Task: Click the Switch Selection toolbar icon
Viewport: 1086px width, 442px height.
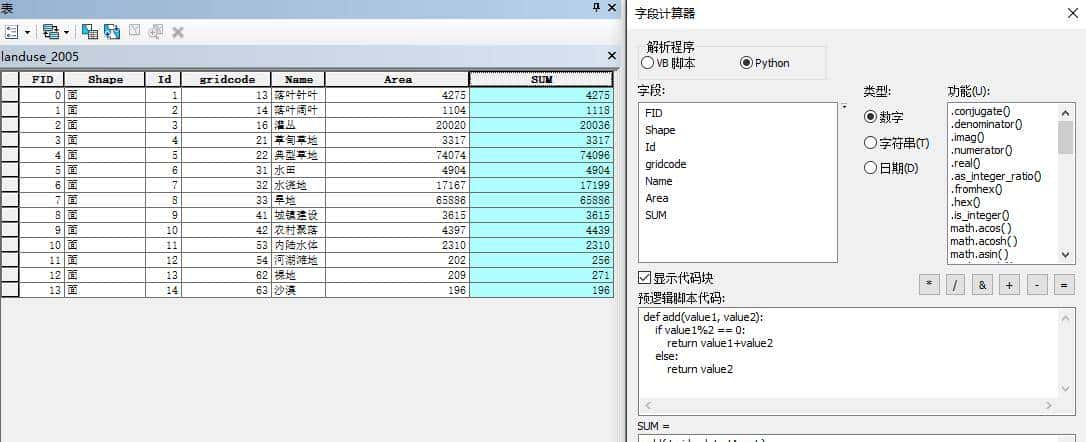Action: click(112, 32)
